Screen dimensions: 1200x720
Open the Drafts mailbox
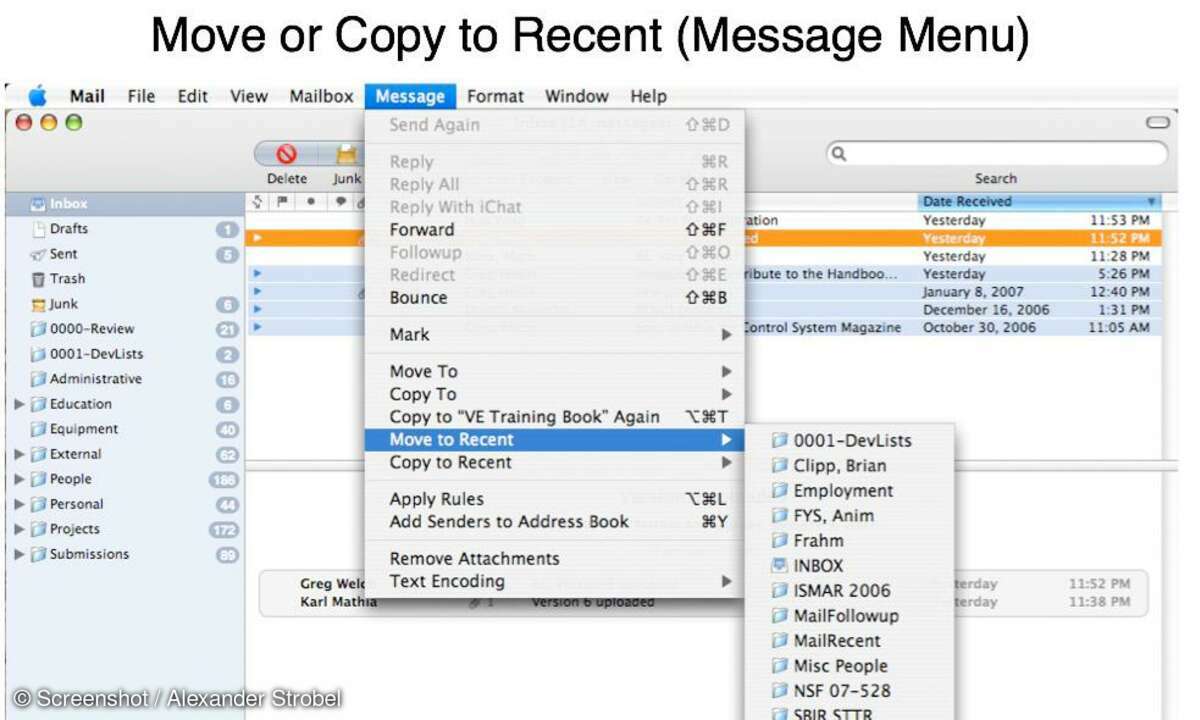coord(68,229)
